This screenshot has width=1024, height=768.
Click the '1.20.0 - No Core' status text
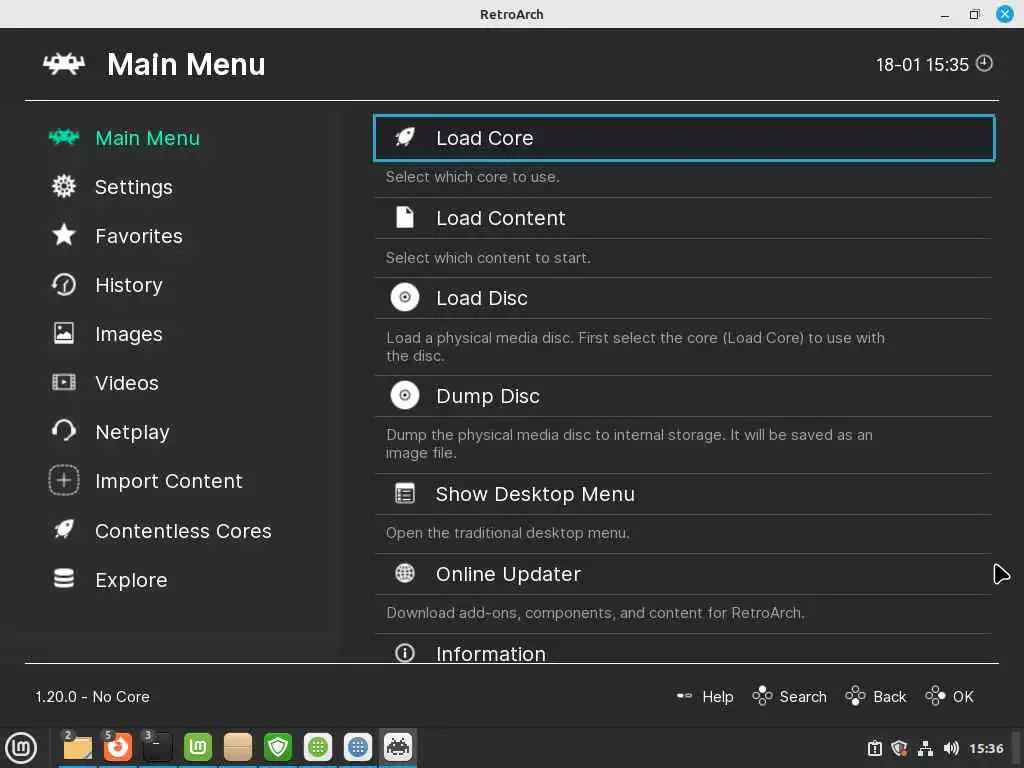coord(92,697)
